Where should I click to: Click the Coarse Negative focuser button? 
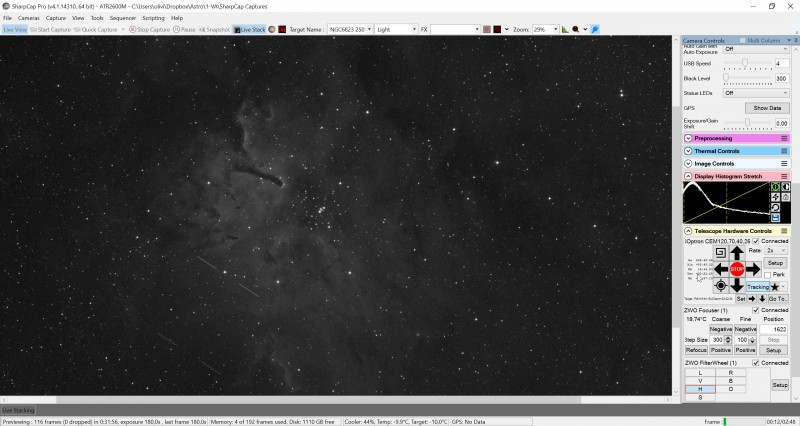[721, 330]
